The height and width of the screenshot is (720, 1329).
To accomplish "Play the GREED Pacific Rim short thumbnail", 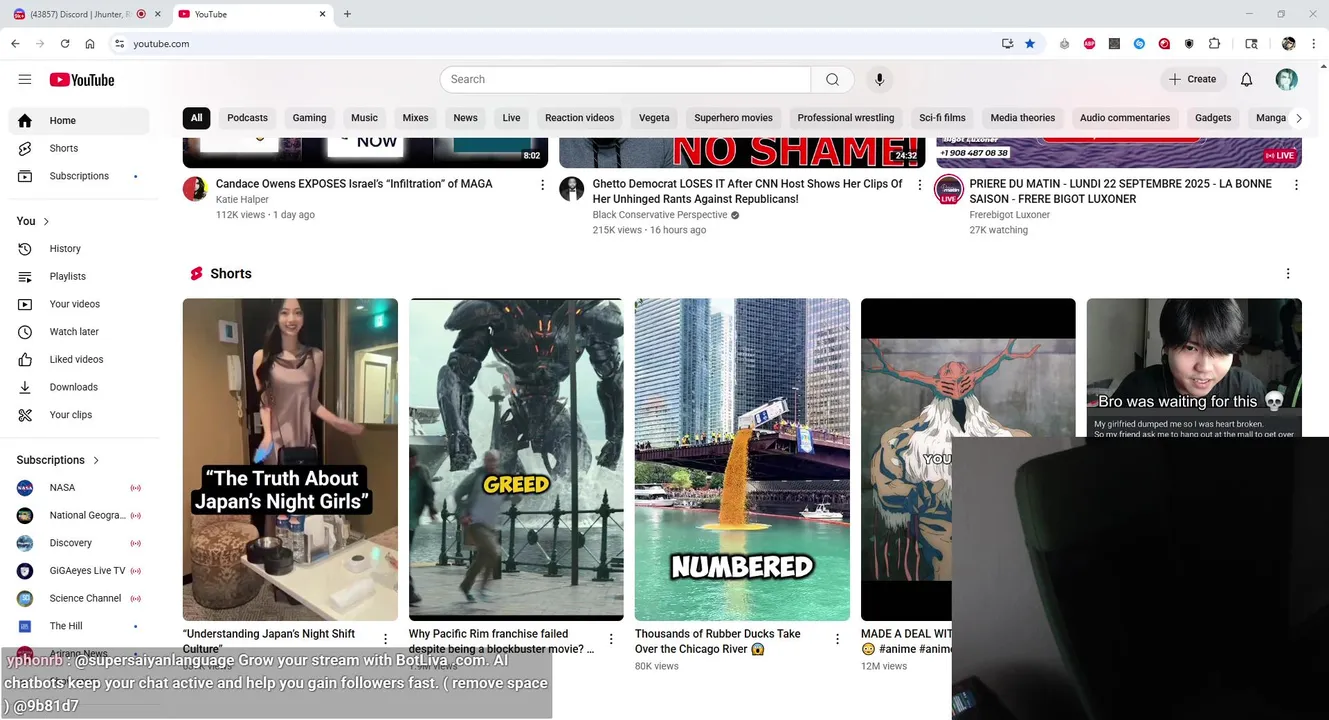I will 516,459.
